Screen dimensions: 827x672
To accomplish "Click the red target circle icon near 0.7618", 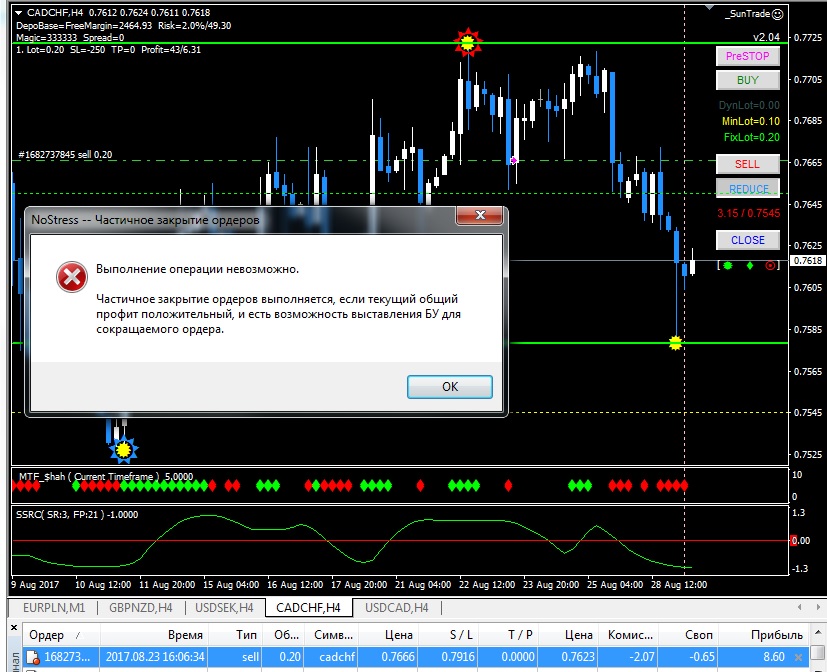I will (771, 265).
